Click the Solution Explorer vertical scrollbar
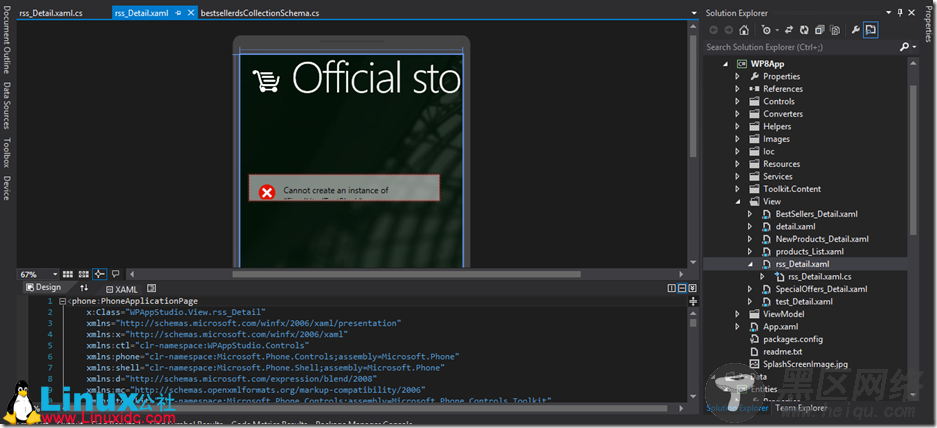Viewport: 937px width, 428px height. [x=912, y=160]
